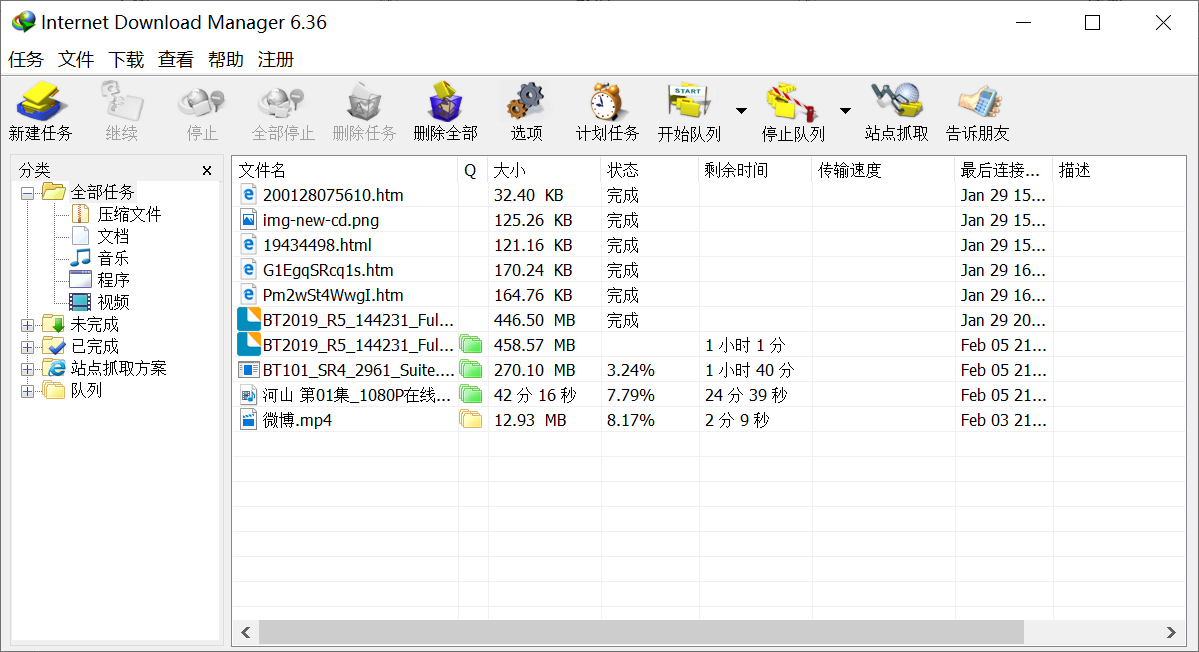
Task: Select the 未完成 folder
Action: [95, 325]
